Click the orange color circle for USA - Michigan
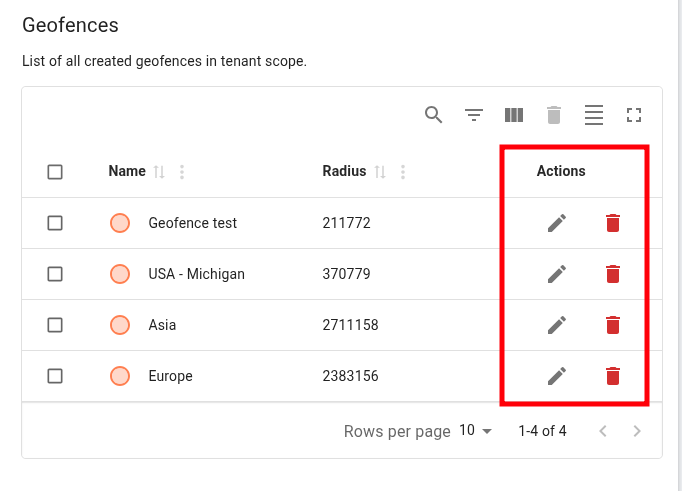This screenshot has width=682, height=491. (120, 274)
